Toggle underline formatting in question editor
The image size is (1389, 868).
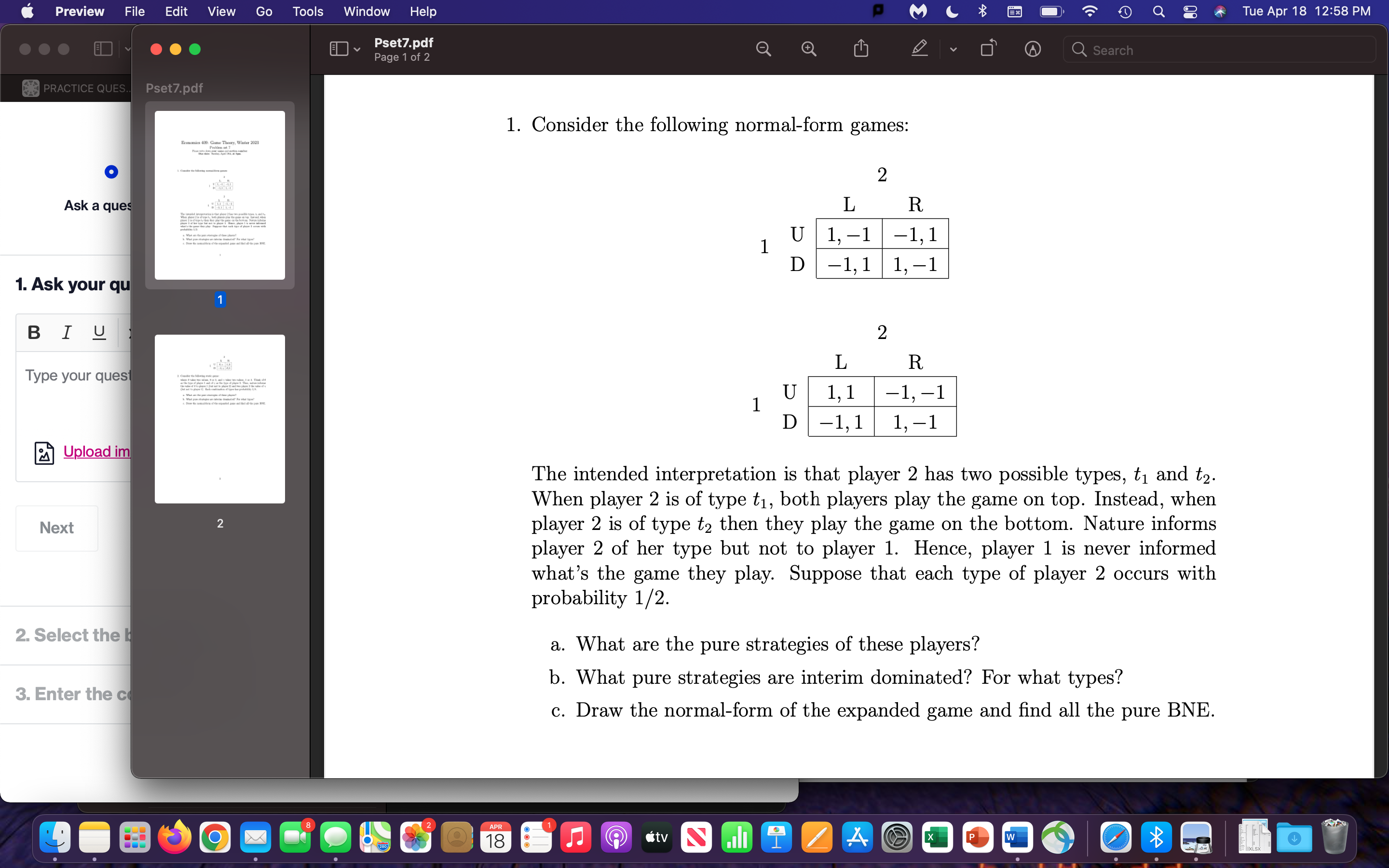[99, 332]
